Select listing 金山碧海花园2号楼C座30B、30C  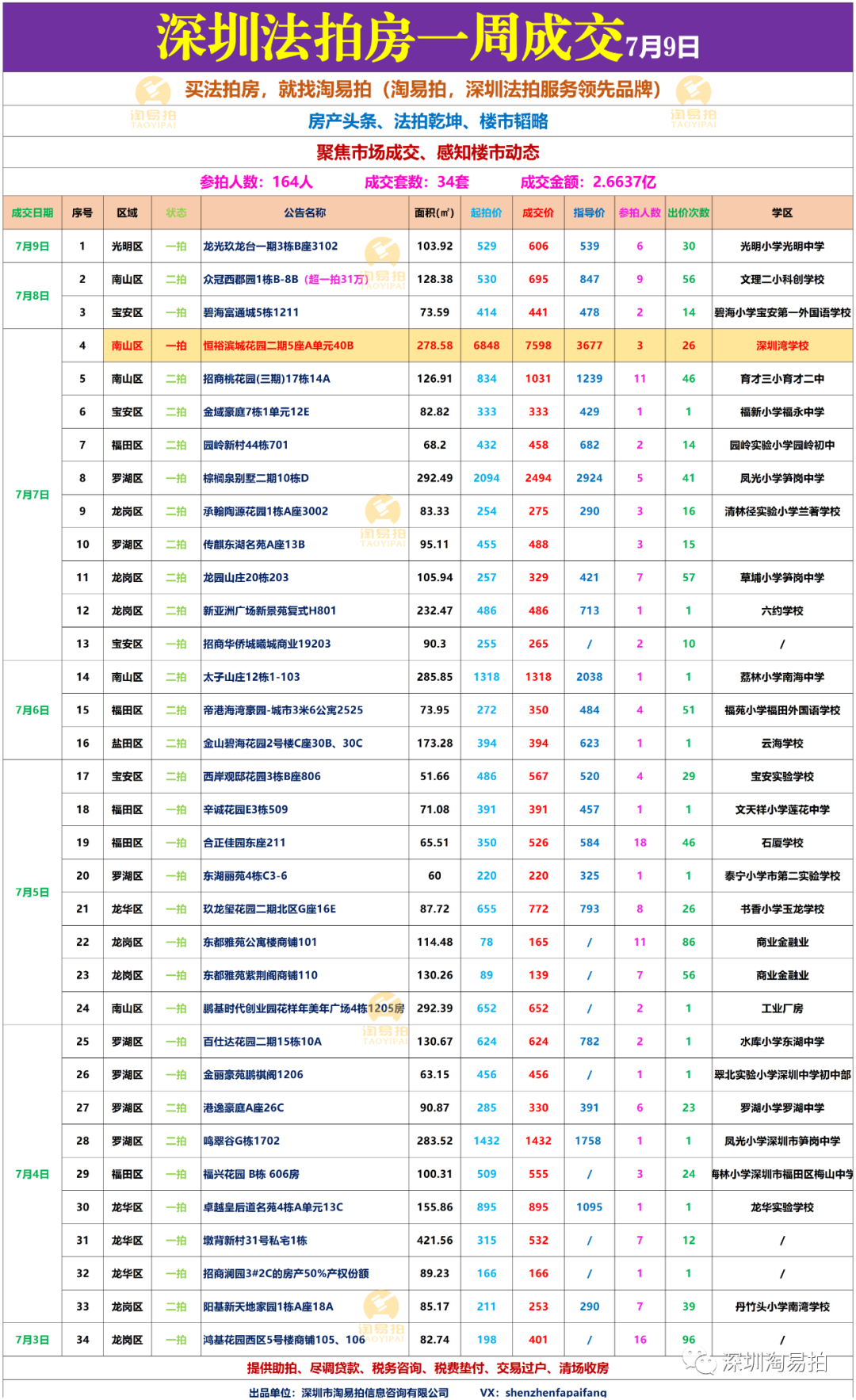pyautogui.click(x=283, y=744)
